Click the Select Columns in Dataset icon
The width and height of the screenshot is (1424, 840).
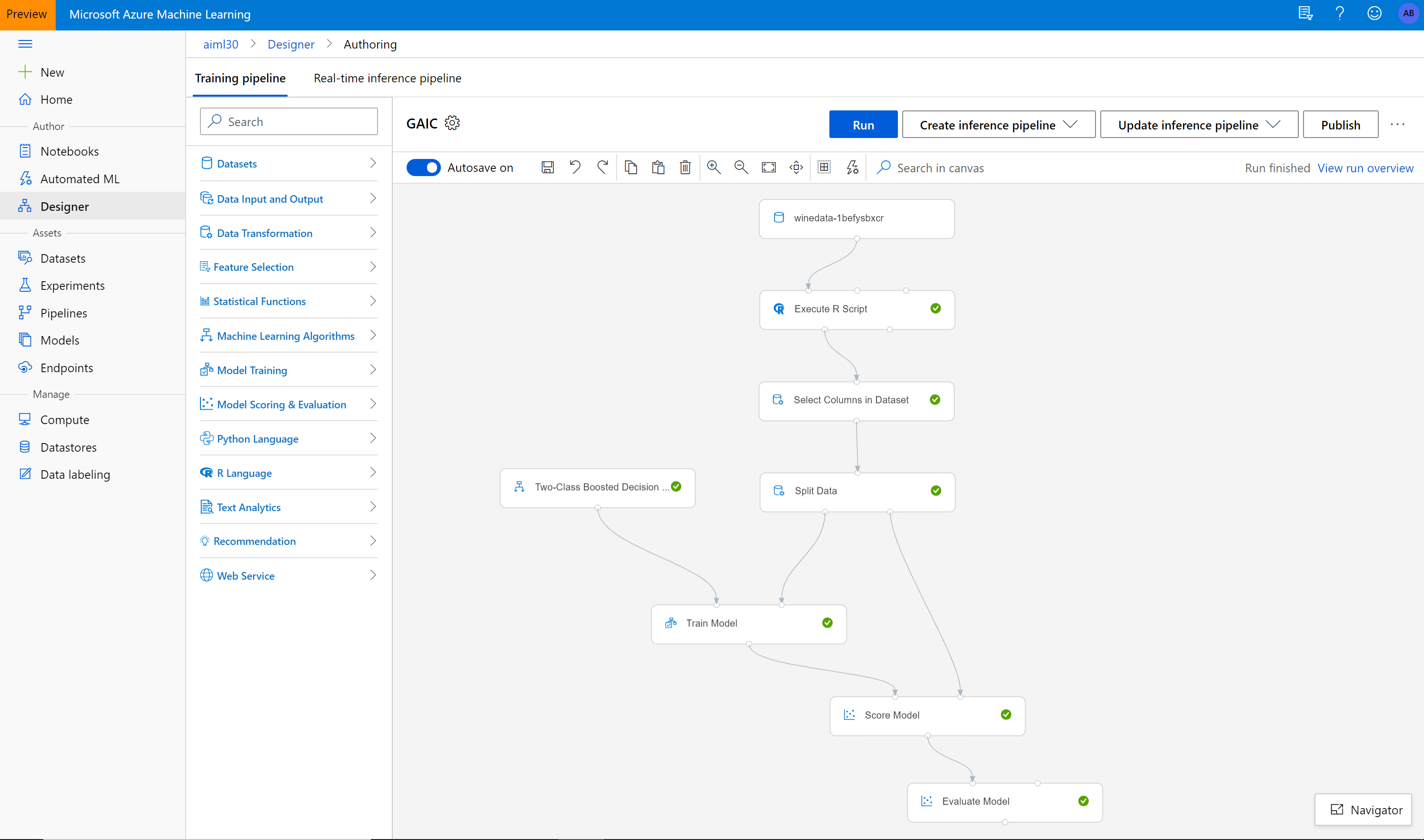point(779,399)
